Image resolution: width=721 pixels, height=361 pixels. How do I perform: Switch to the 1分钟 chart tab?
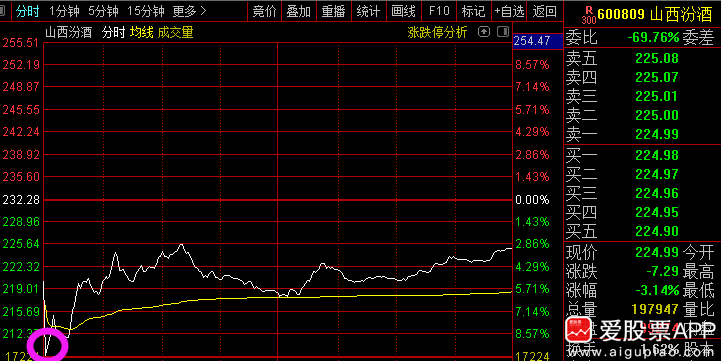[x=64, y=11]
